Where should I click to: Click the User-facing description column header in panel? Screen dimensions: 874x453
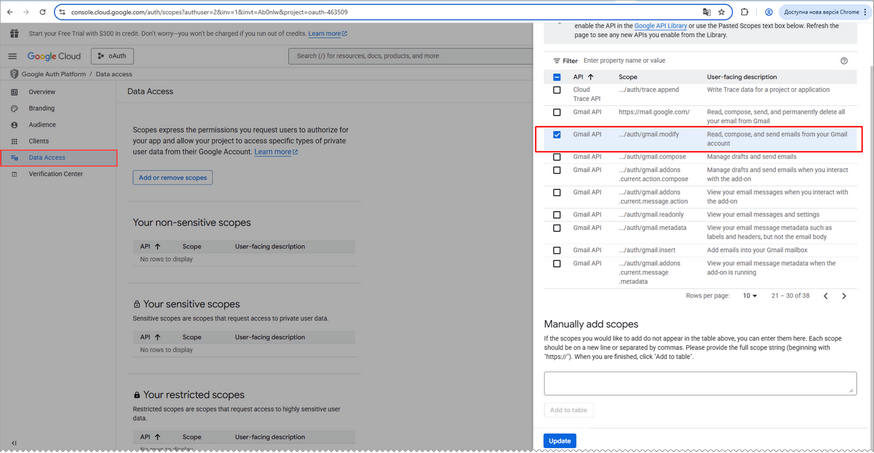(x=742, y=77)
